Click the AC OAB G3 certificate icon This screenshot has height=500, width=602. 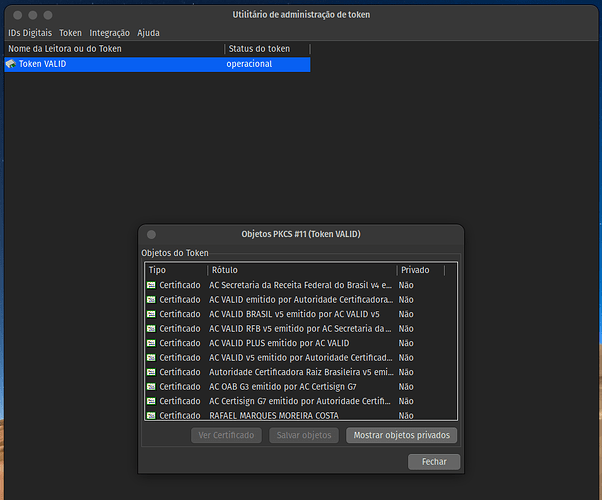click(151, 386)
